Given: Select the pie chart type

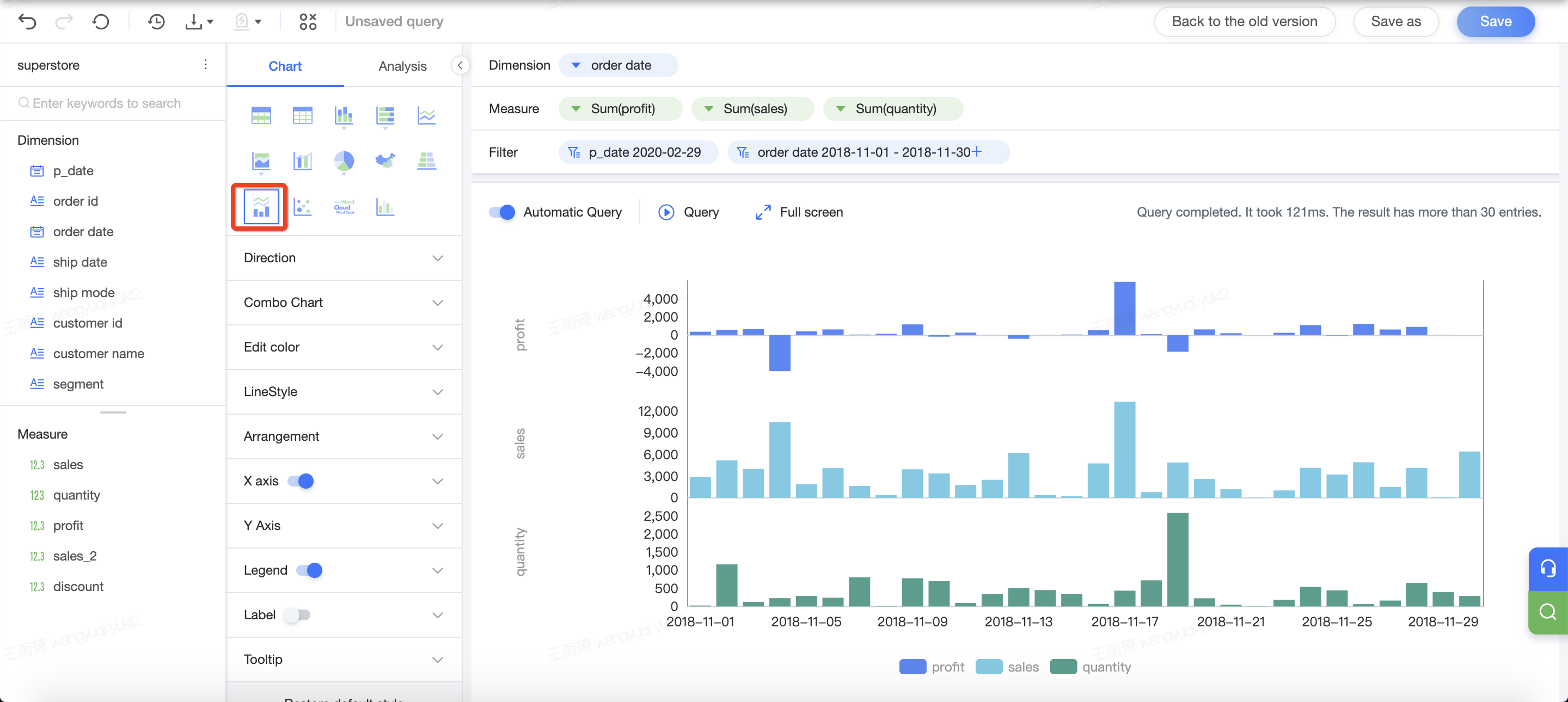Looking at the screenshot, I should [x=344, y=161].
